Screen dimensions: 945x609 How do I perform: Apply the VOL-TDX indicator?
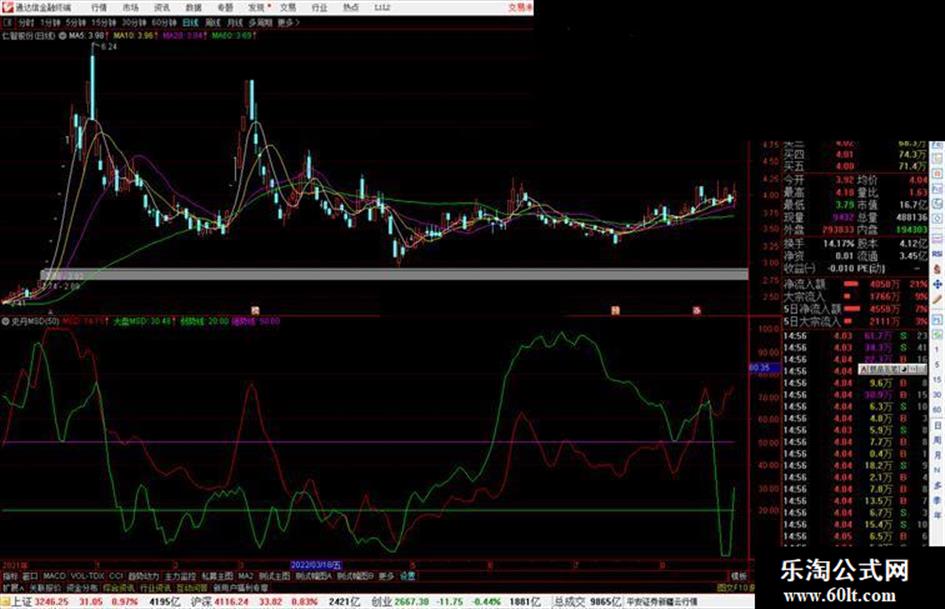(88, 576)
